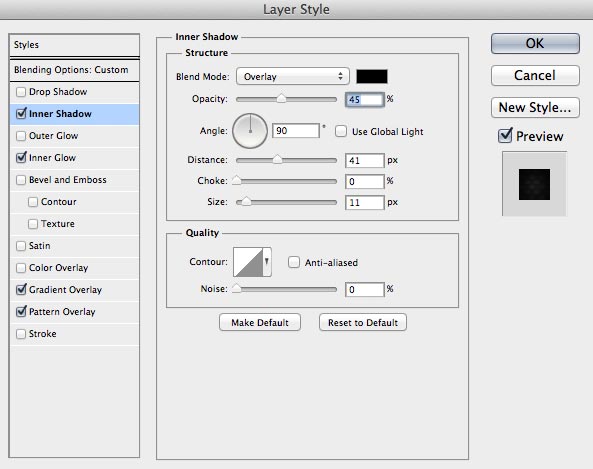Click the Make Default button
Image resolution: width=593 pixels, height=469 pixels.
pos(260,323)
